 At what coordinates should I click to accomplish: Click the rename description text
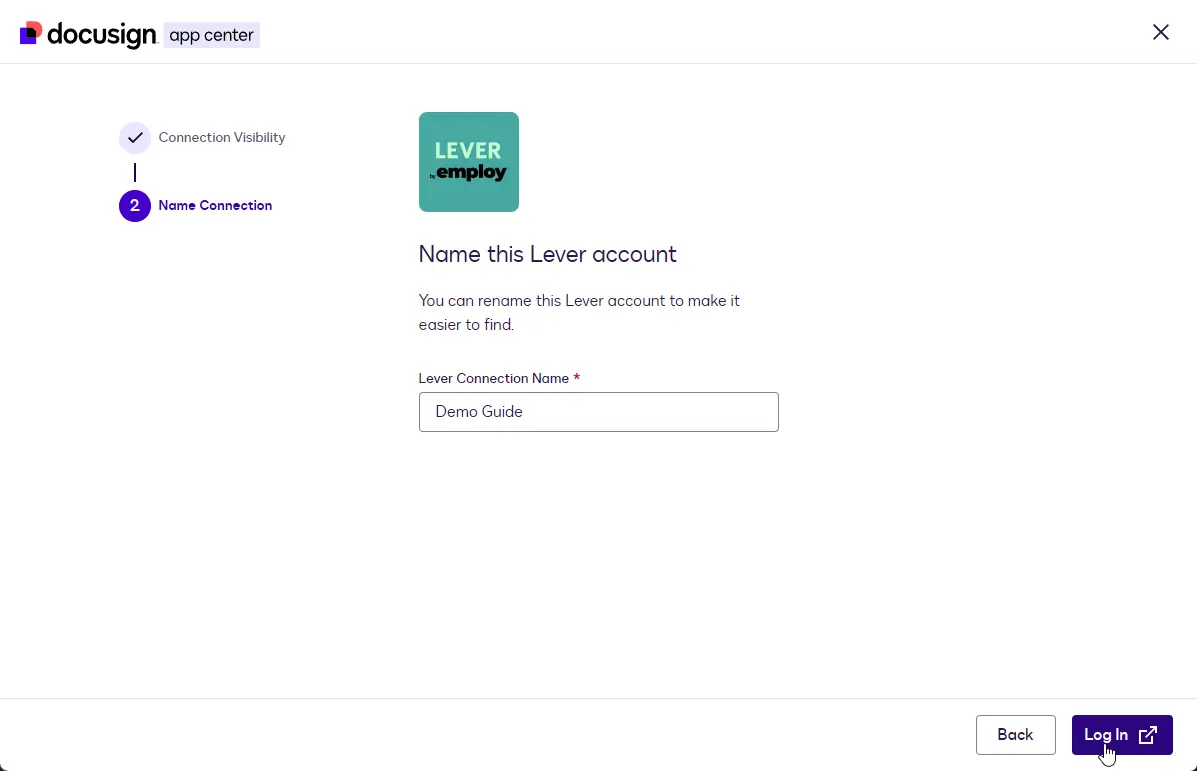tap(579, 312)
